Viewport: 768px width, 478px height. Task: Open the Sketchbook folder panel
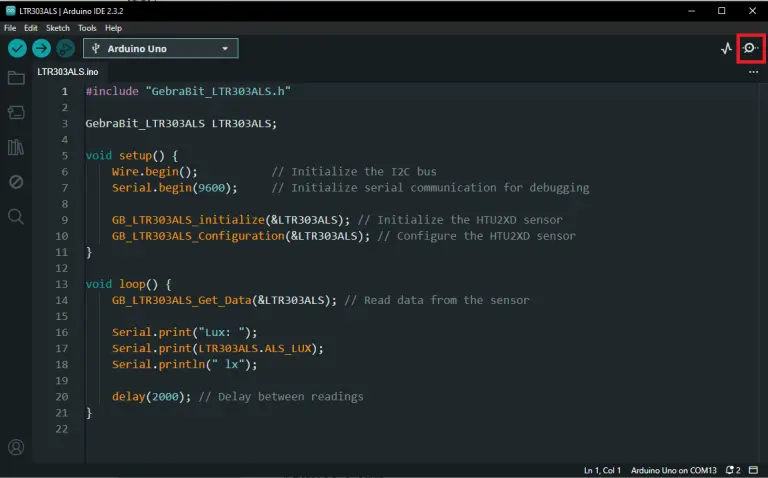[16, 78]
